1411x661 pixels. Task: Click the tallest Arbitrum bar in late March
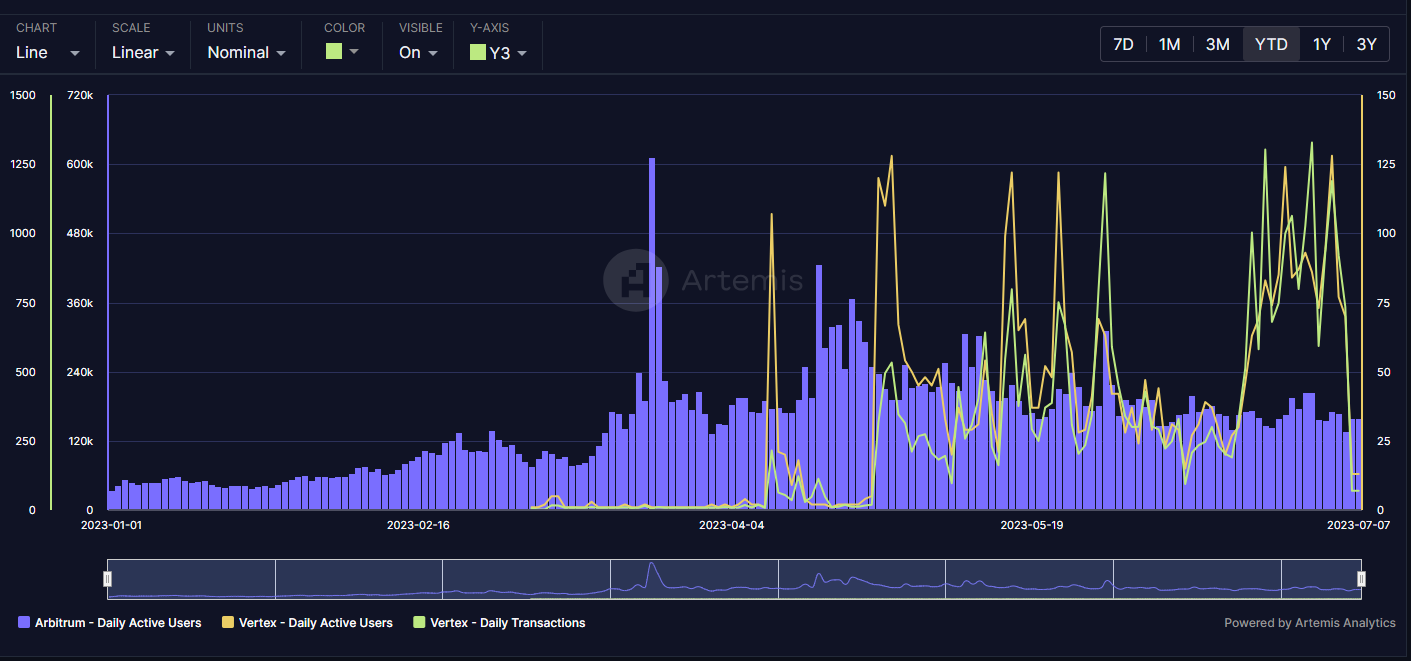tap(652, 333)
